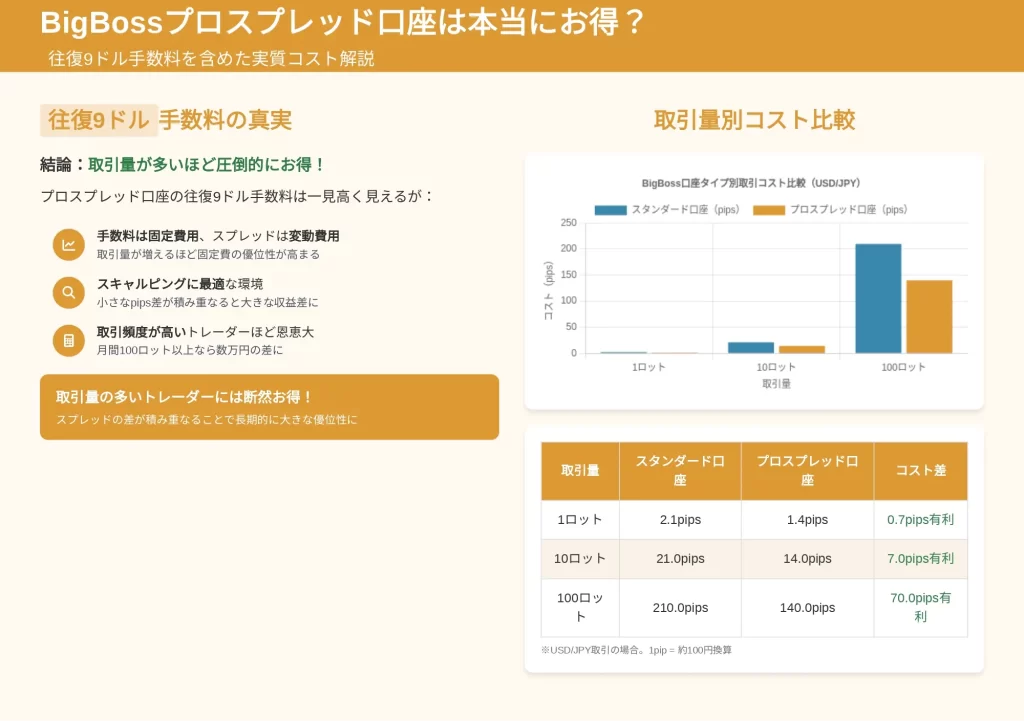Click the chart title BigBoss口座タイプ別取引コスト比較
Viewport: 1024px width, 721px height.
[750, 183]
